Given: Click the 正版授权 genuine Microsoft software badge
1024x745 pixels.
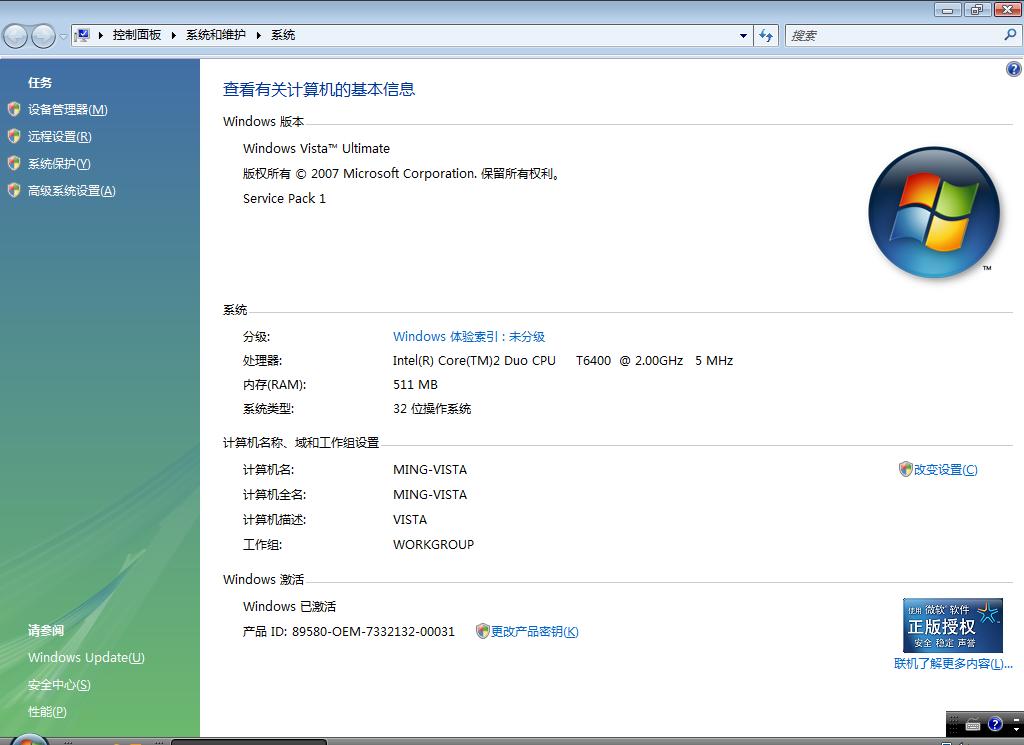Looking at the screenshot, I should pos(953,626).
